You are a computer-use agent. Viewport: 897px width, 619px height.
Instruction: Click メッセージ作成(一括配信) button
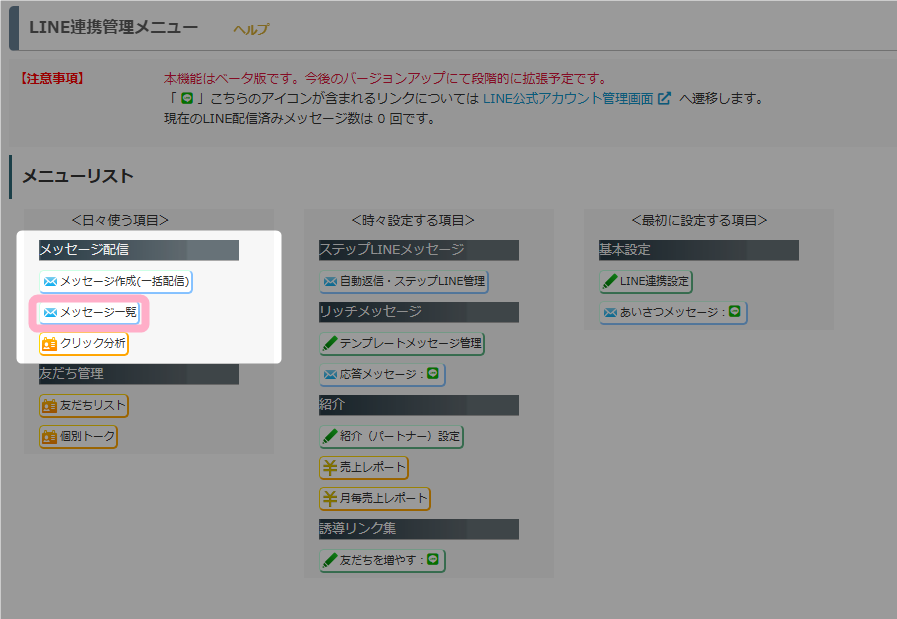point(116,281)
